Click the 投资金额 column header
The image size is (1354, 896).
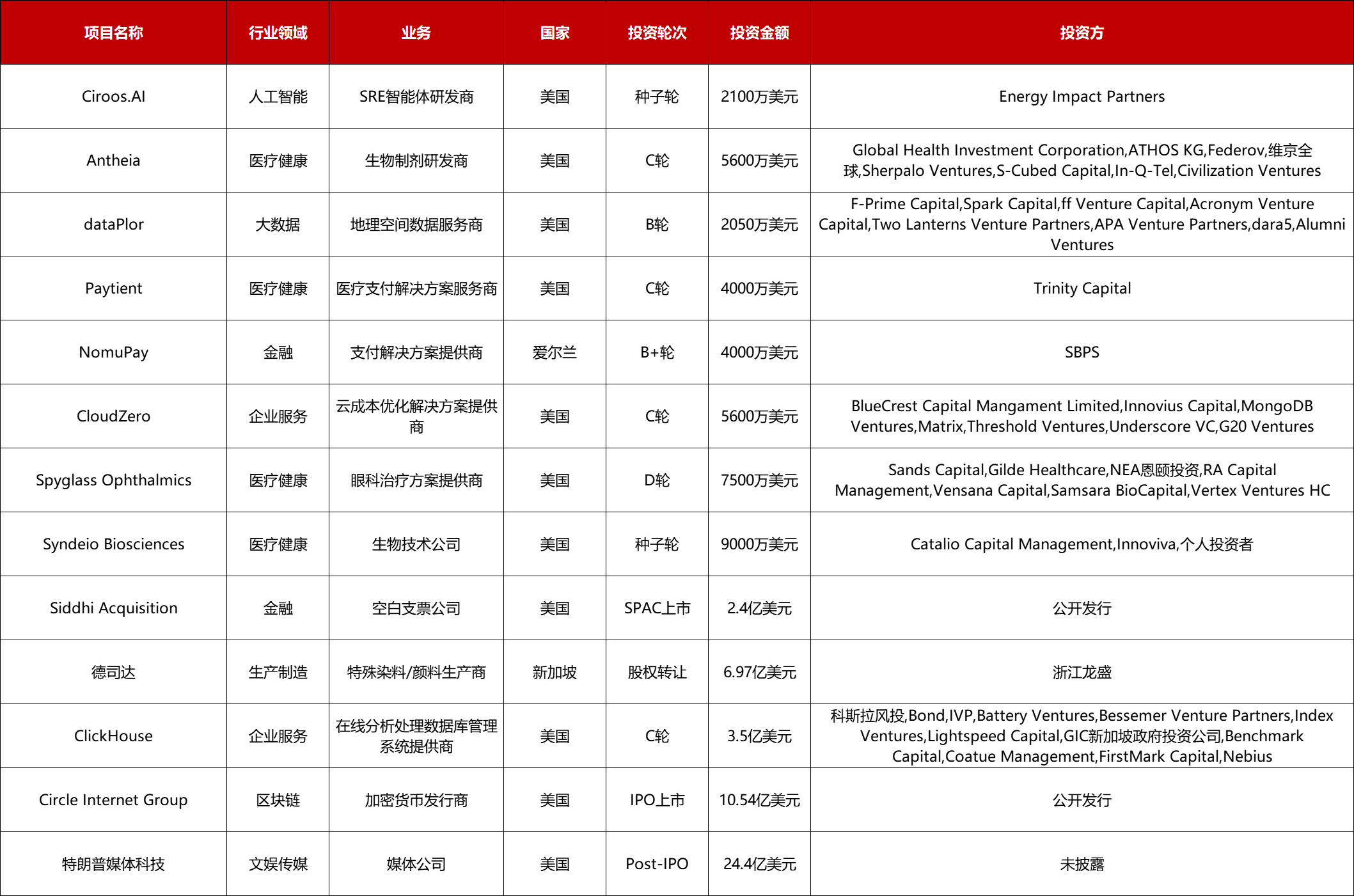pyautogui.click(x=759, y=33)
